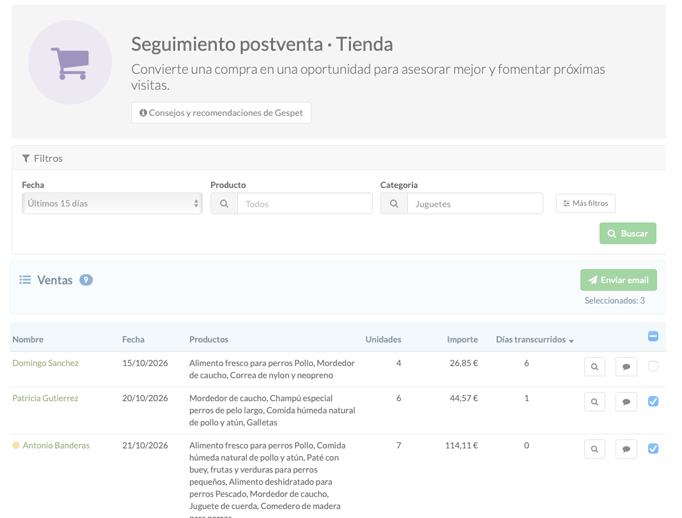
Task: Open Consejos y recomendaciones de Gespet
Action: [x=221, y=113]
